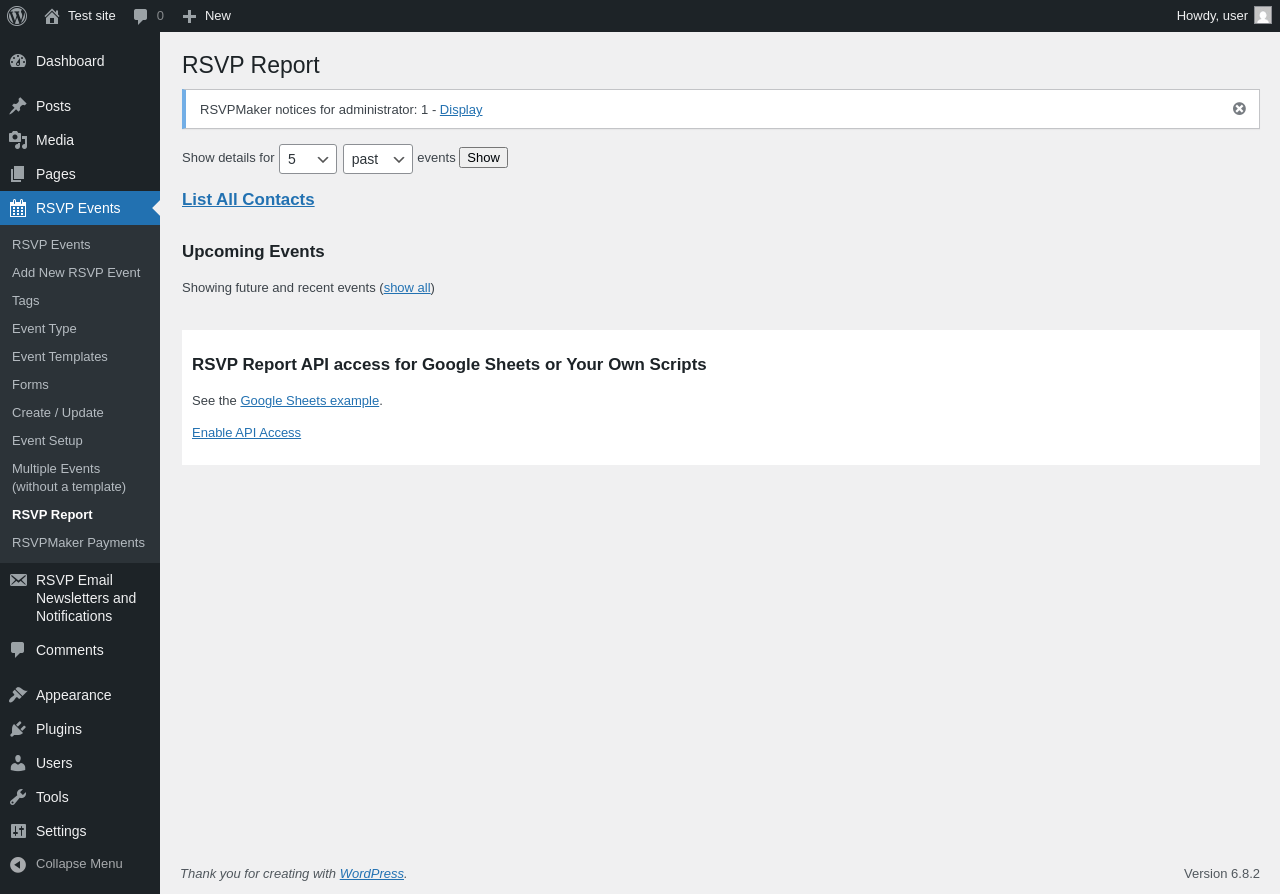Open Event Templates submenu item

click(60, 356)
